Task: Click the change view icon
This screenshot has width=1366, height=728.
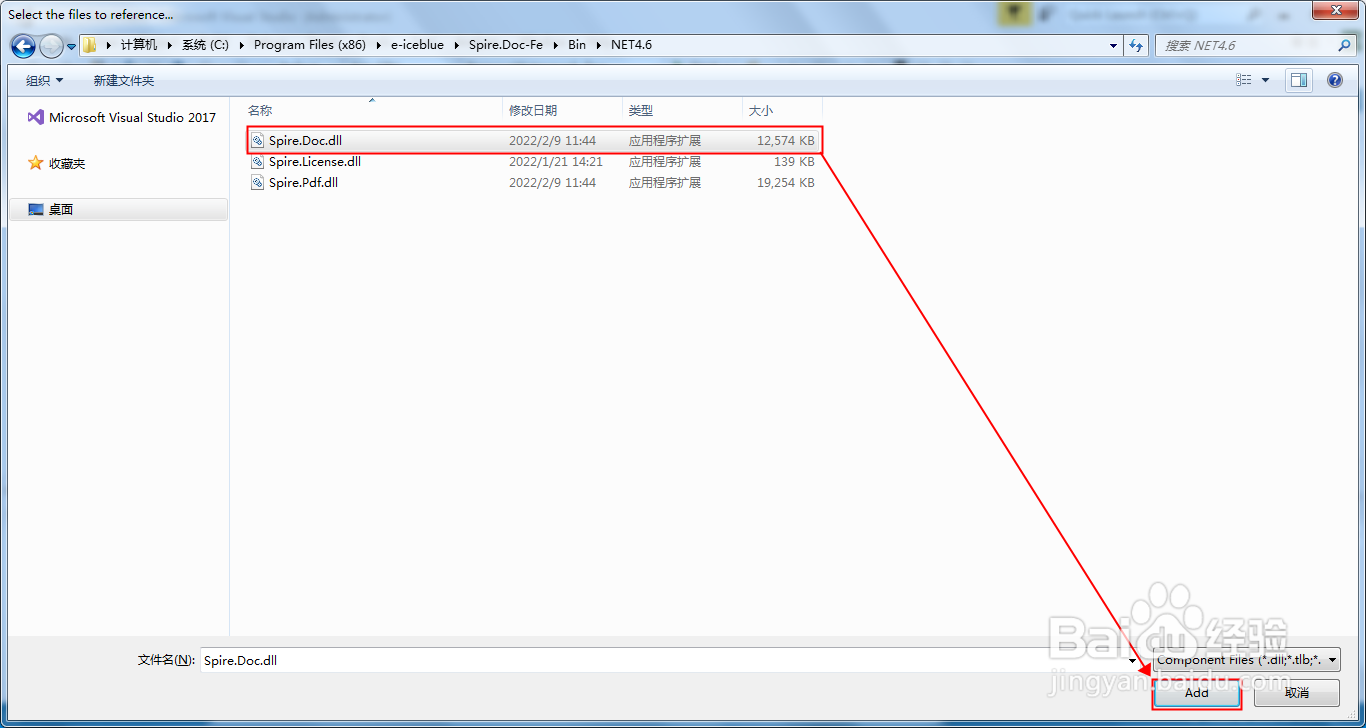Action: (x=1244, y=80)
